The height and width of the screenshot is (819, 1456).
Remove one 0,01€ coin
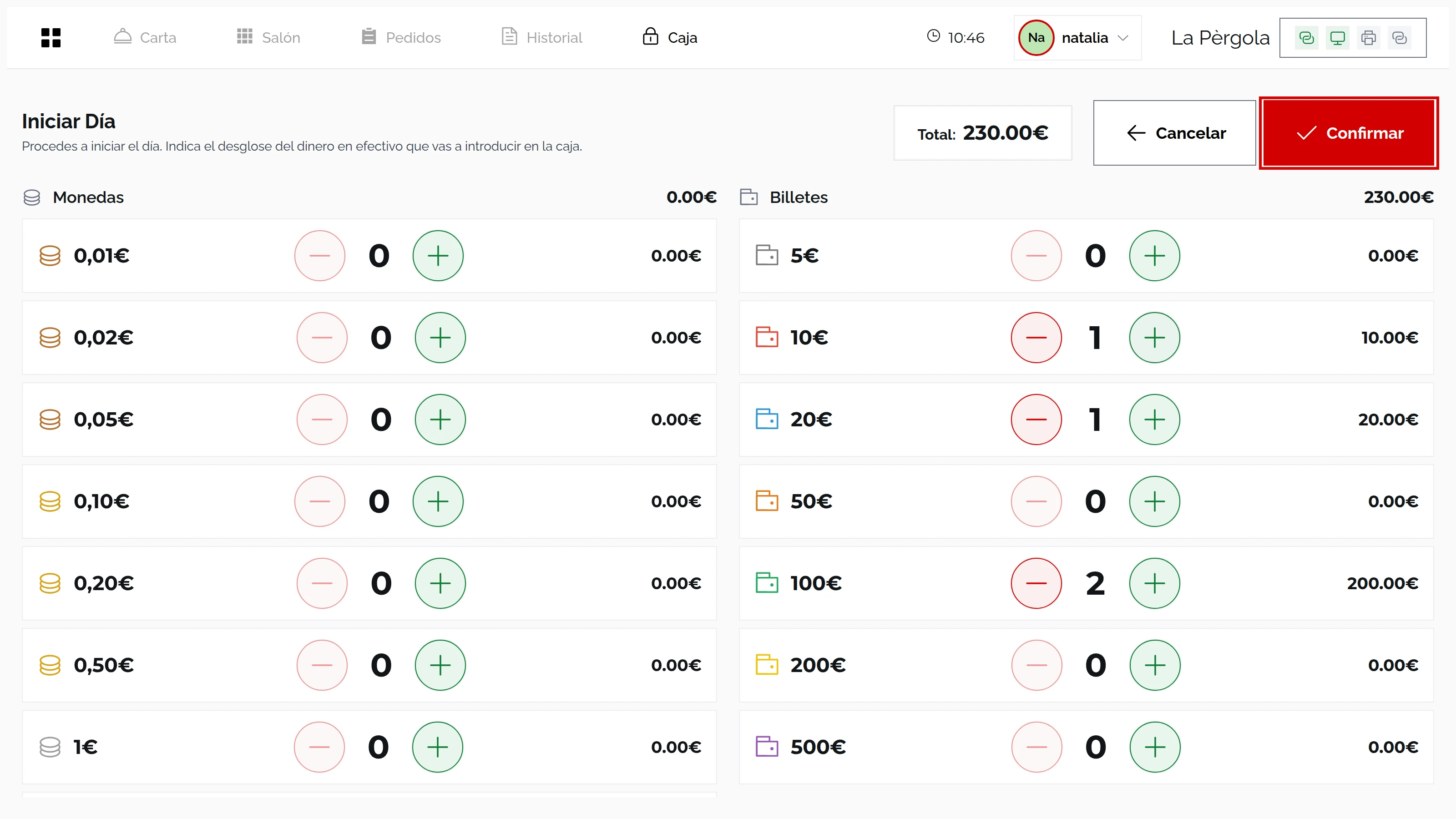[x=320, y=255]
